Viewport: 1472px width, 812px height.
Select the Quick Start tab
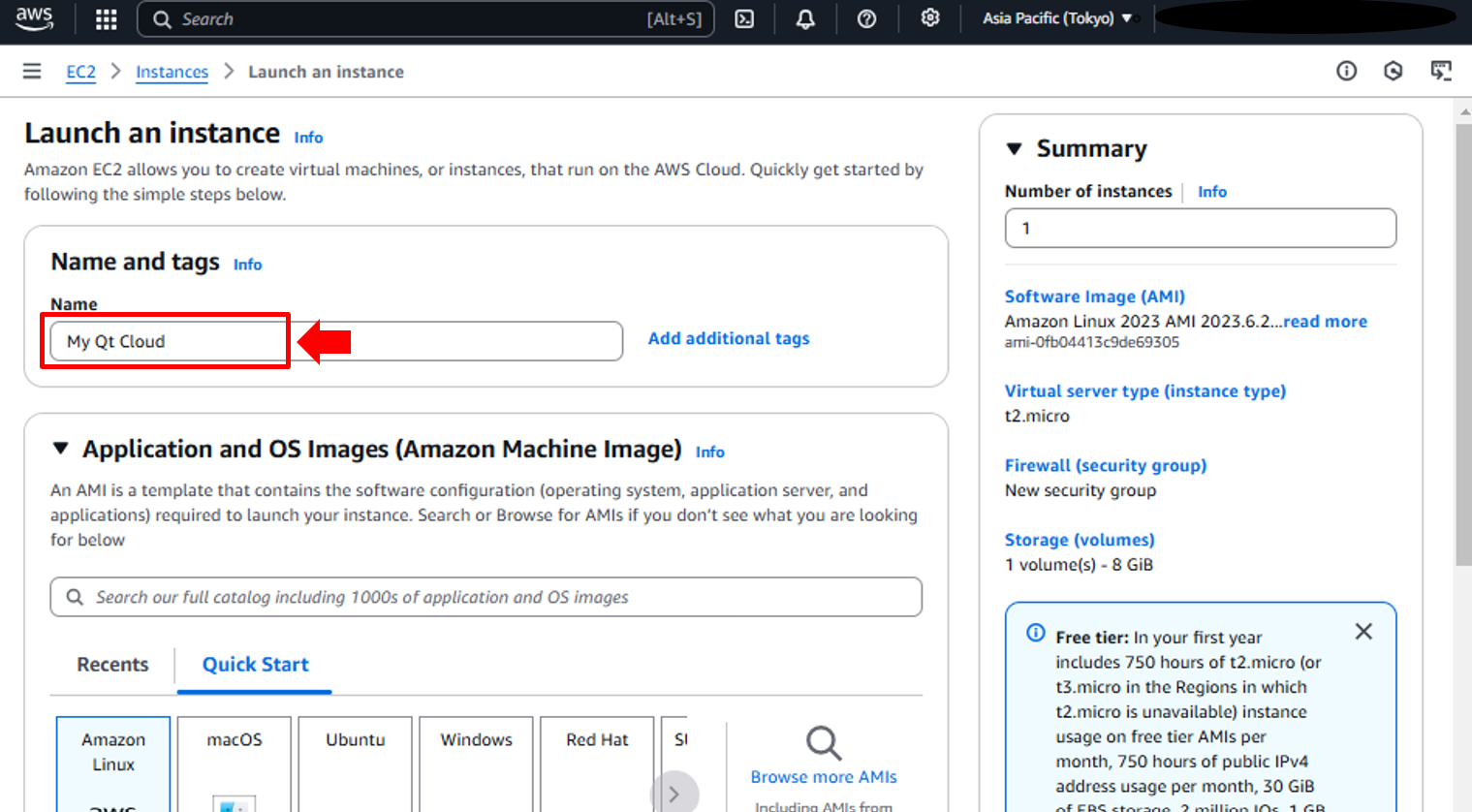pyautogui.click(x=255, y=665)
